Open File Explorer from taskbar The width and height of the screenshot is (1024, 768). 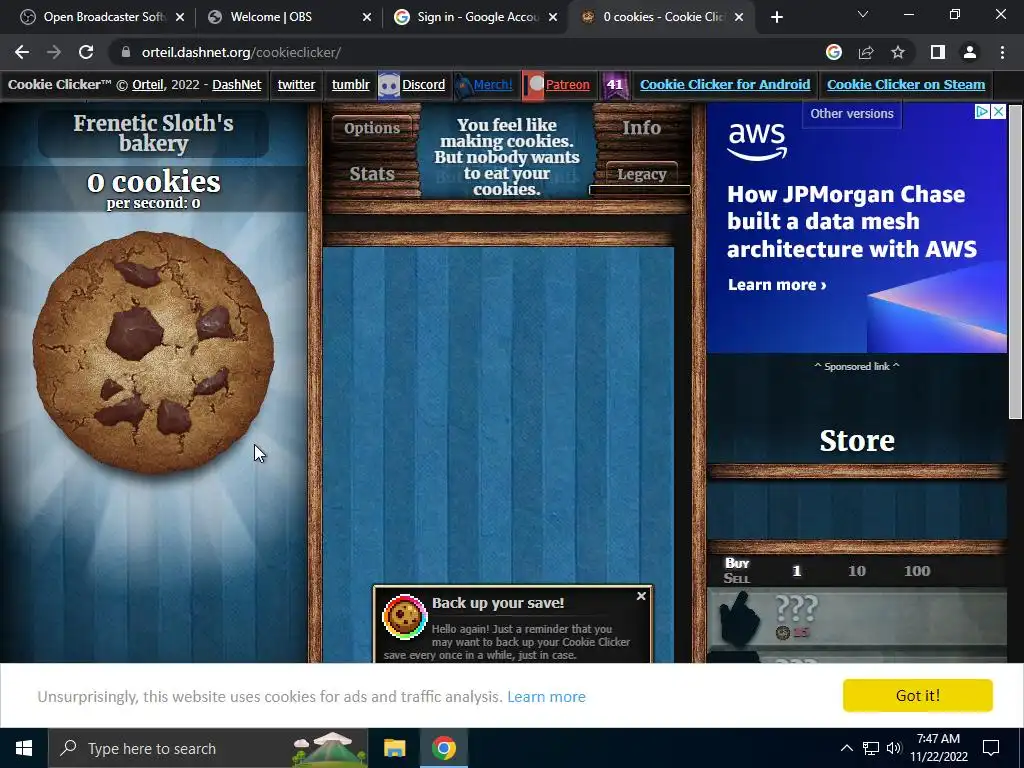click(394, 748)
